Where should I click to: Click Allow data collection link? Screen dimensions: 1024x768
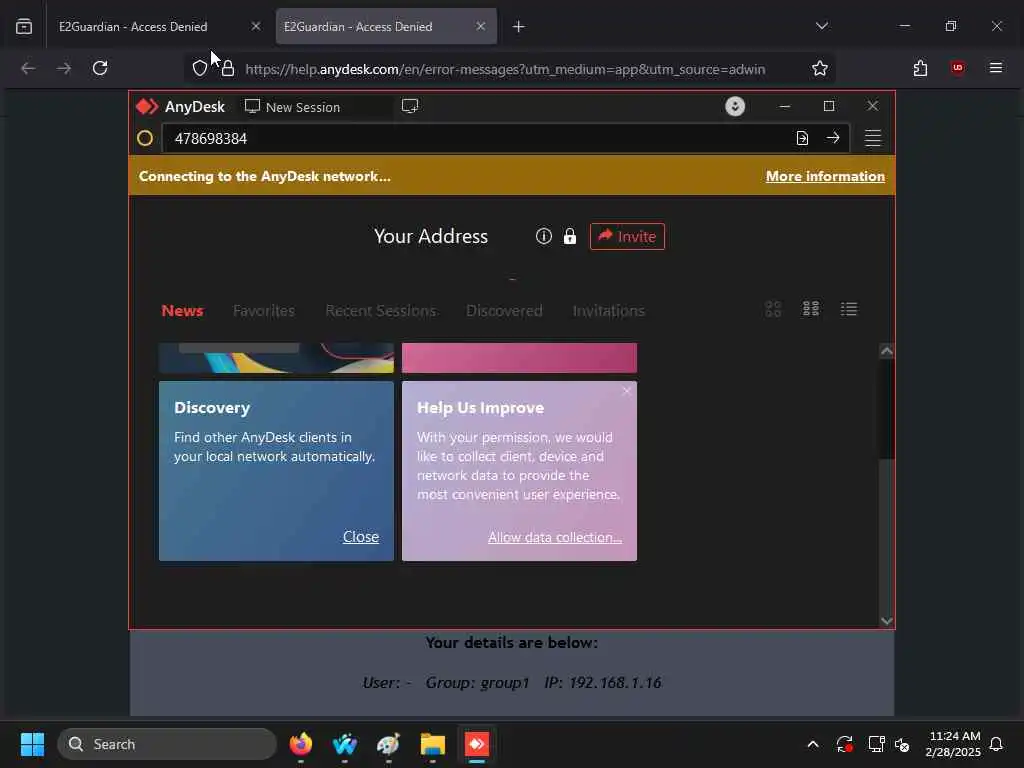click(555, 537)
